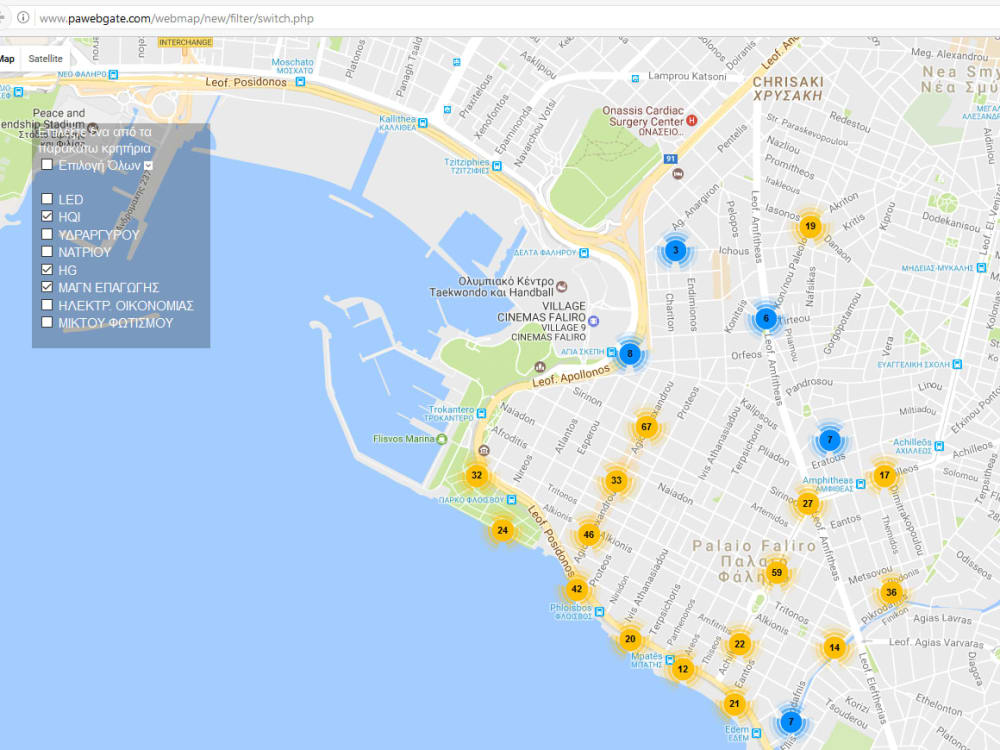Open the yellow cluster marker 19 near Akinton
1000x750 pixels.
810,226
